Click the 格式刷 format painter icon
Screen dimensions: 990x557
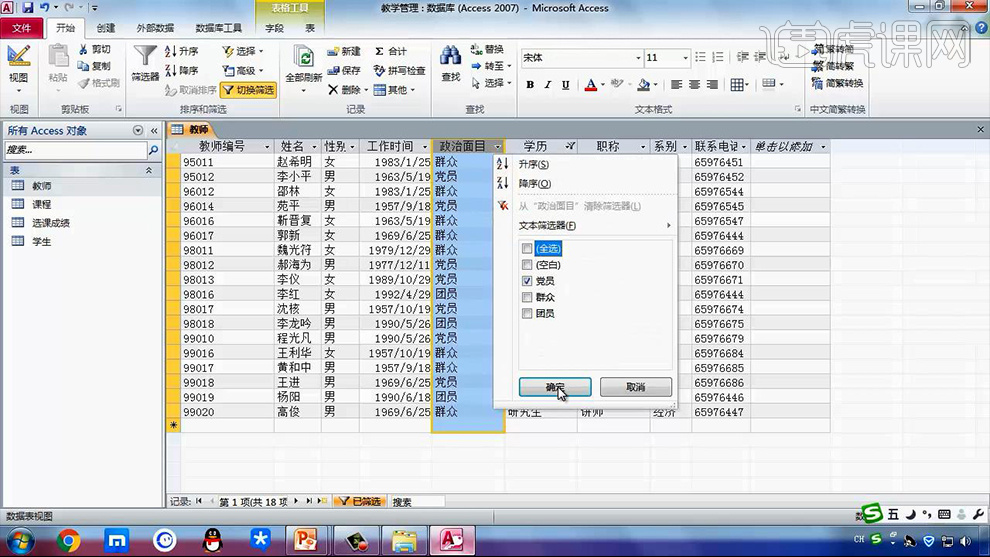(83, 83)
